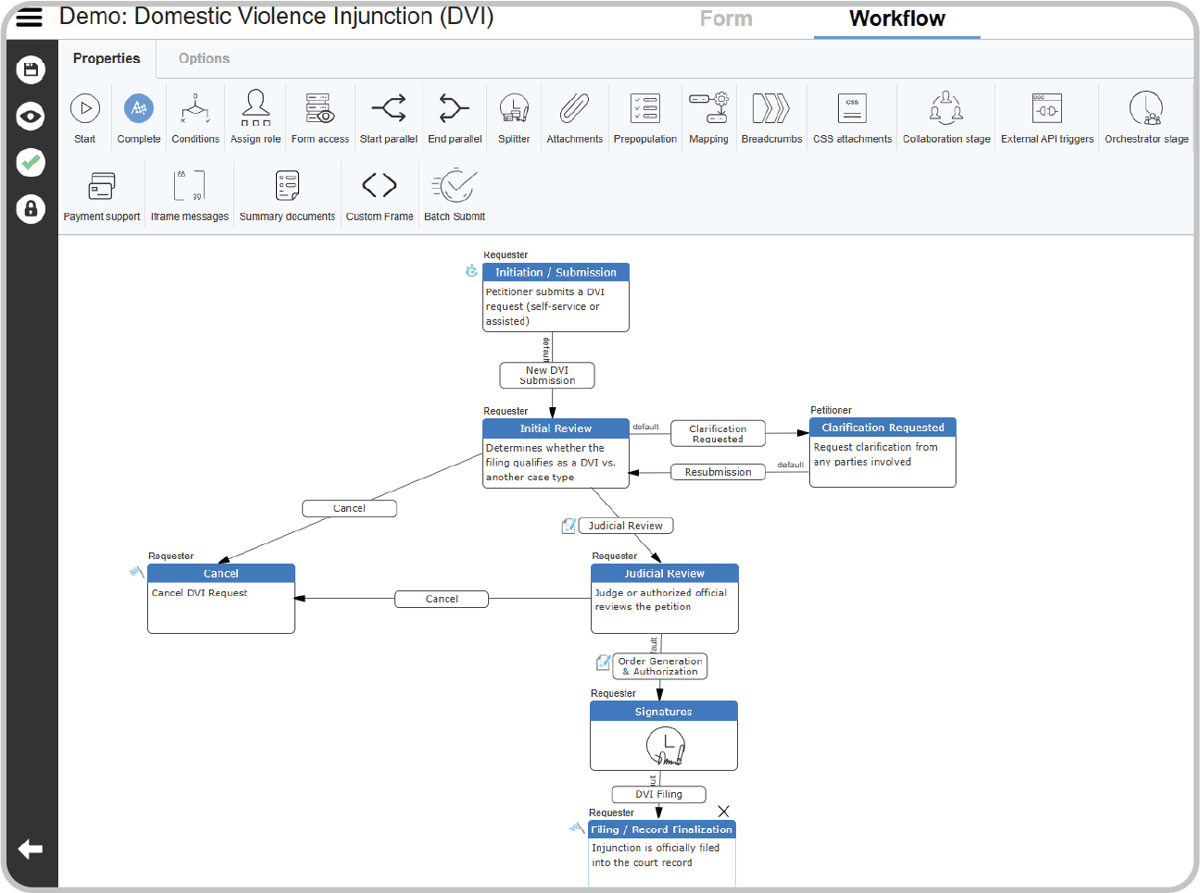This screenshot has width=1200, height=893.
Task: Toggle preview with the eye icon
Action: click(x=31, y=116)
